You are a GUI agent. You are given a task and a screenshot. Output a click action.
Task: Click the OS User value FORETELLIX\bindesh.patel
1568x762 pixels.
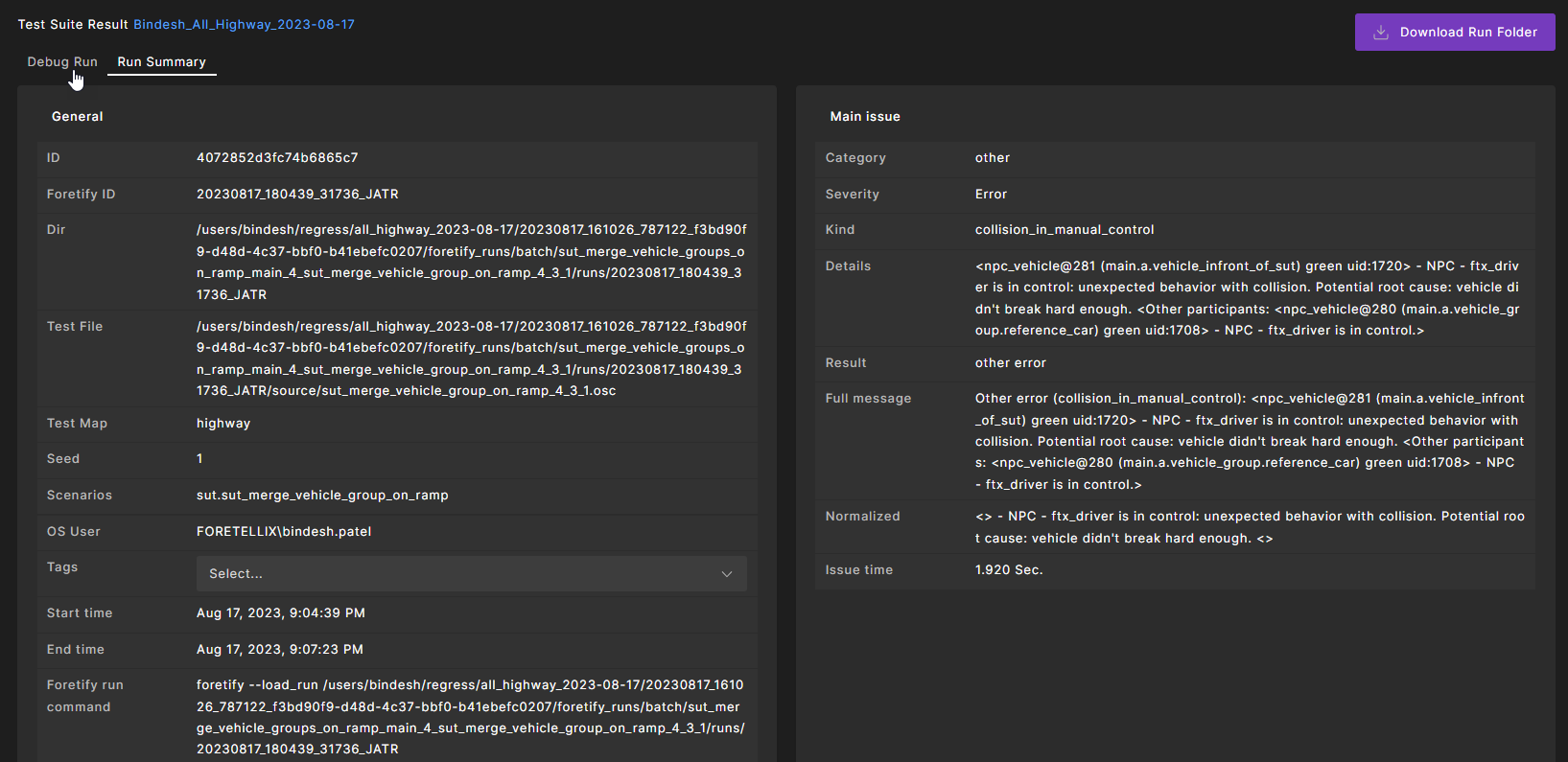point(284,532)
